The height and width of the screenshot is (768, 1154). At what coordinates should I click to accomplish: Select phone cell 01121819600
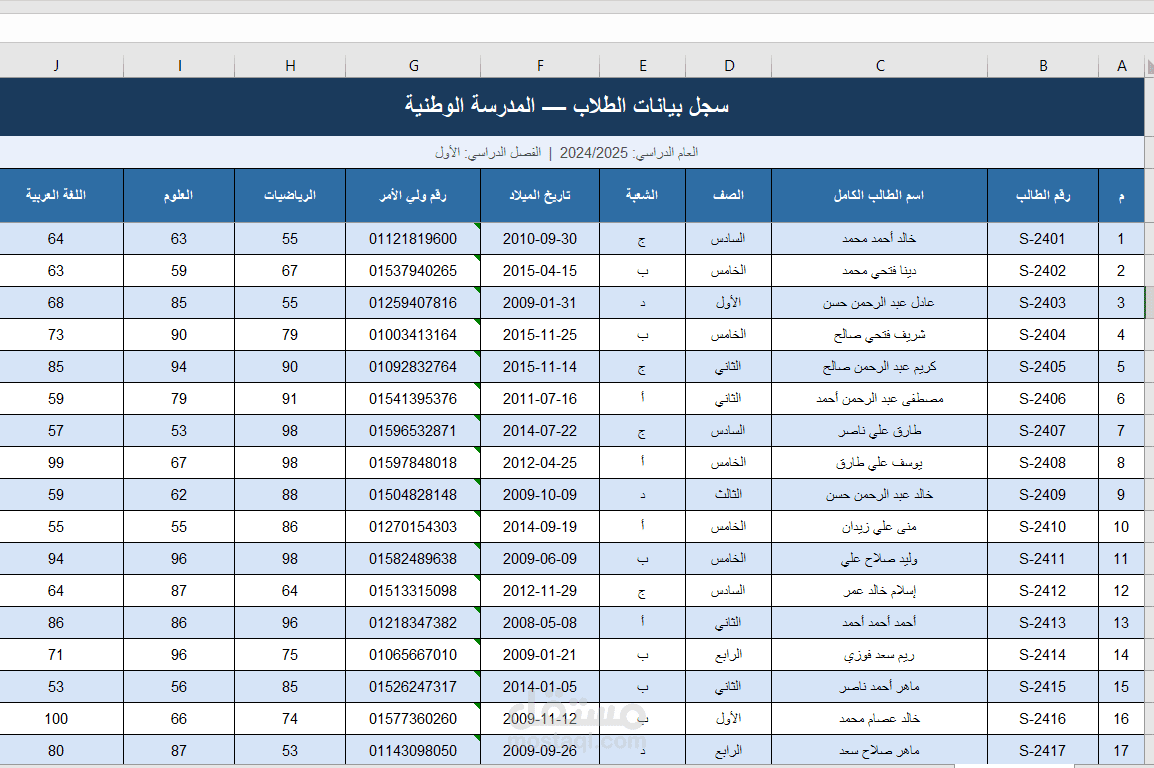point(413,239)
